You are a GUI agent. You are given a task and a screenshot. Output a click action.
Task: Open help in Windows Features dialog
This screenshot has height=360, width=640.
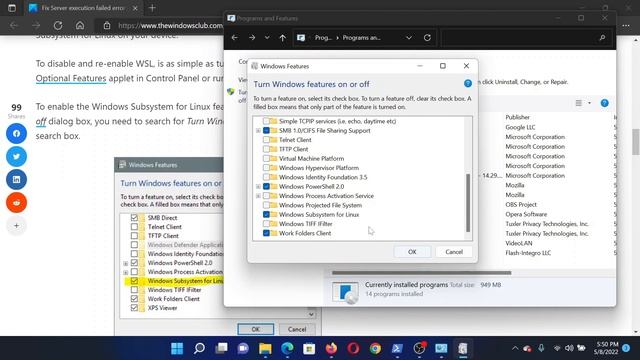pyautogui.click(x=468, y=84)
